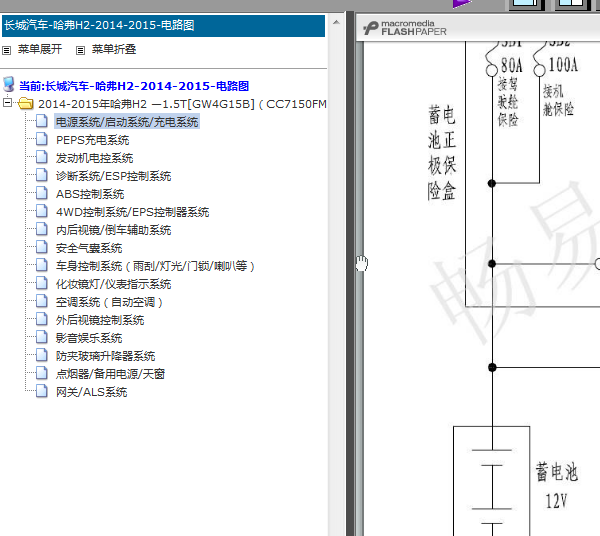This screenshot has width=600, height=536.
Task: Click the 蓄电池正极保险盒 label in the diagram
Action: click(442, 153)
